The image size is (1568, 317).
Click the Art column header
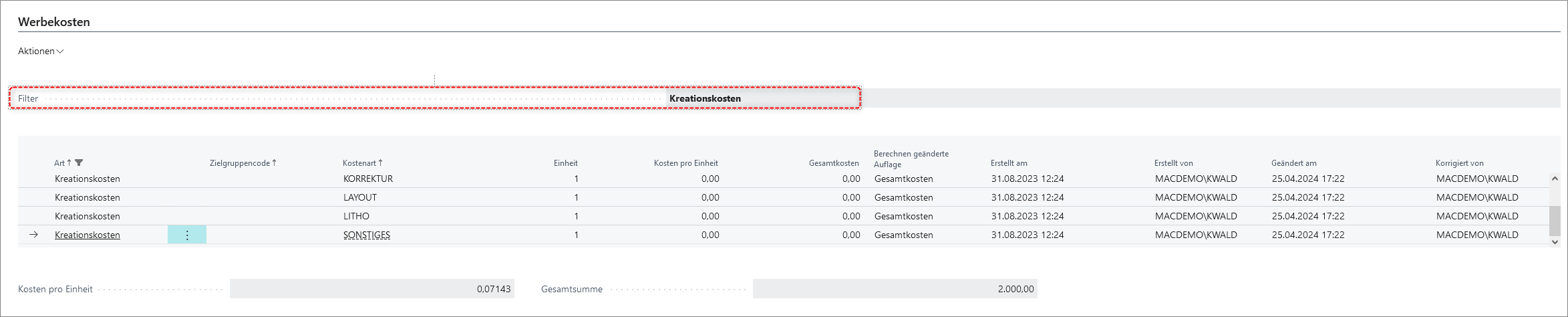(x=59, y=163)
